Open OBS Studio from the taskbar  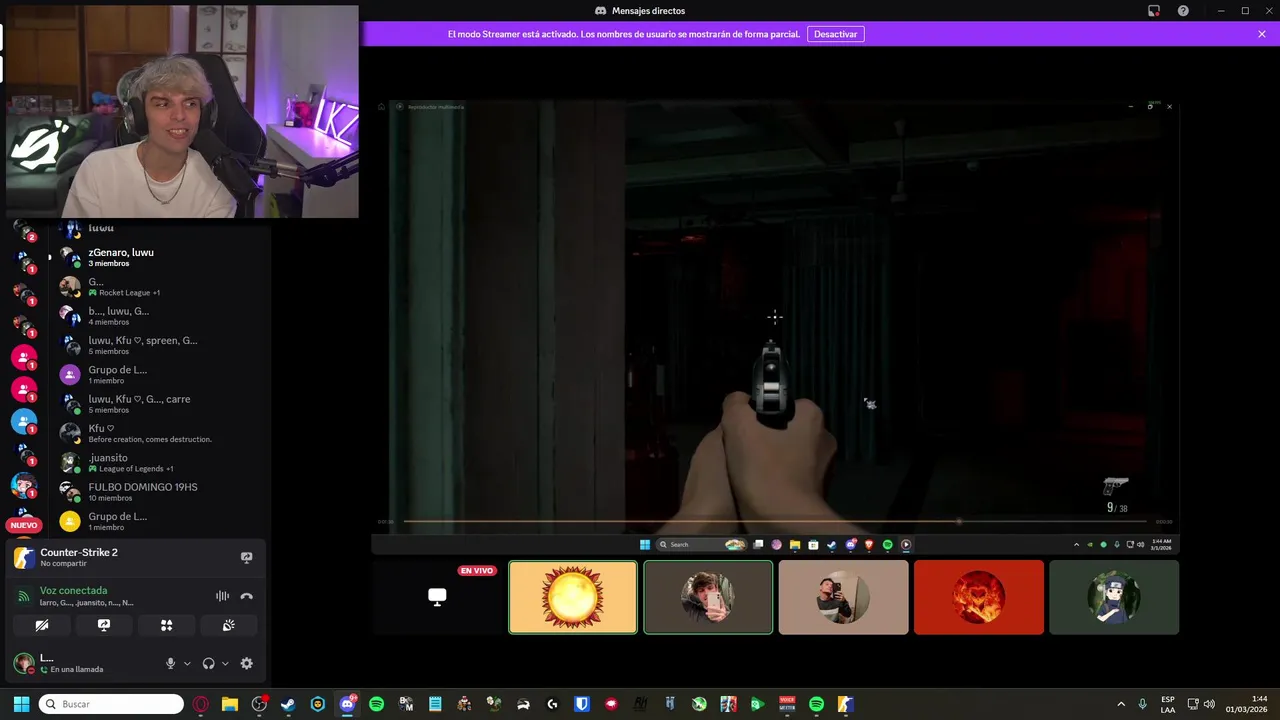259,704
